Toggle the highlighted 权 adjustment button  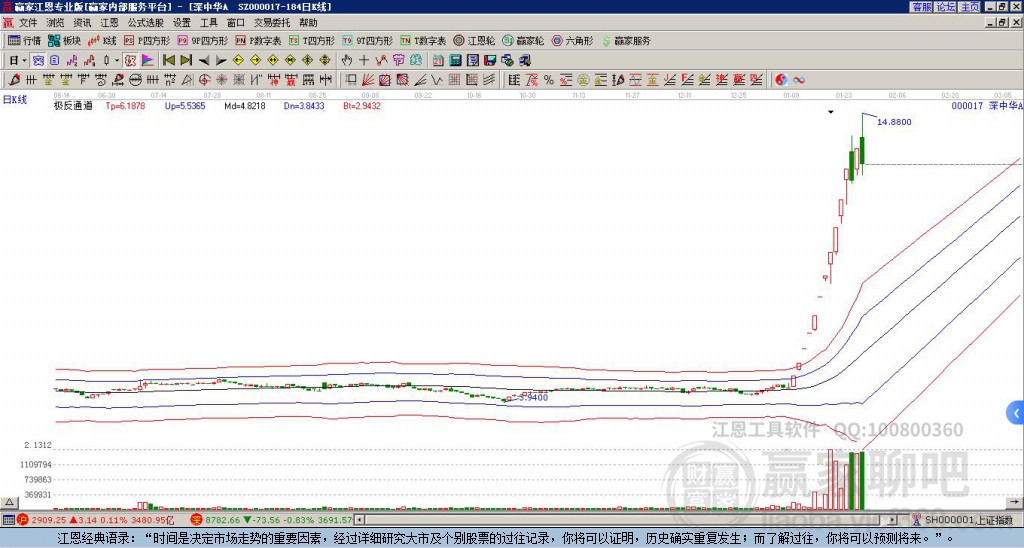129,60
